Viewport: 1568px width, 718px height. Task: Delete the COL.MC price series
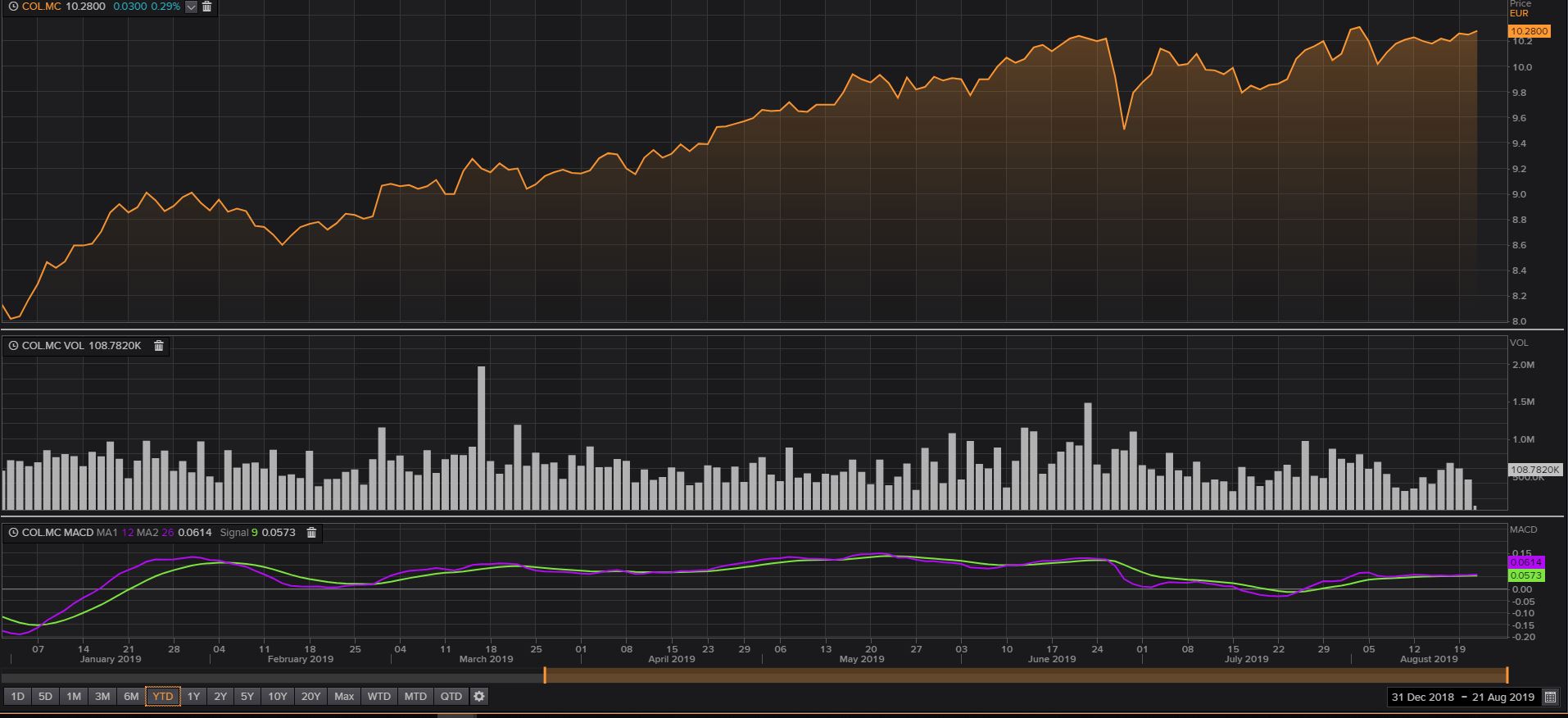207,7
